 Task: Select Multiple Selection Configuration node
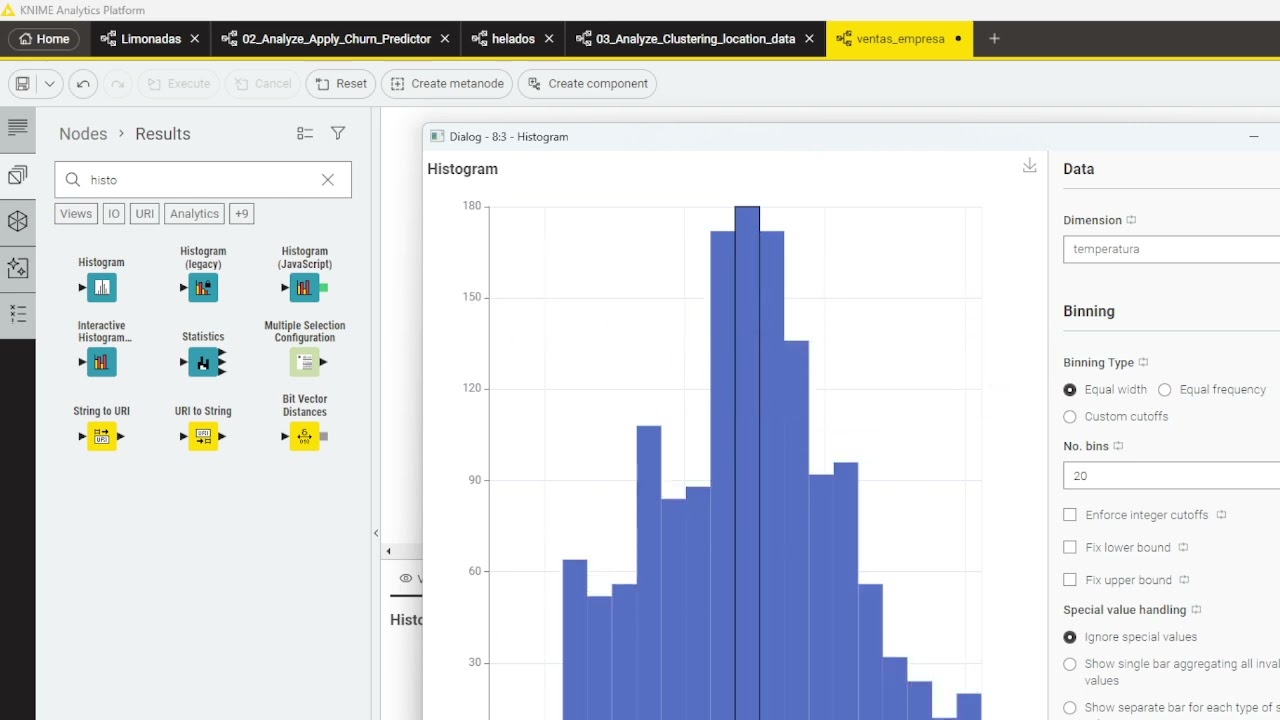pyautogui.click(x=304, y=361)
